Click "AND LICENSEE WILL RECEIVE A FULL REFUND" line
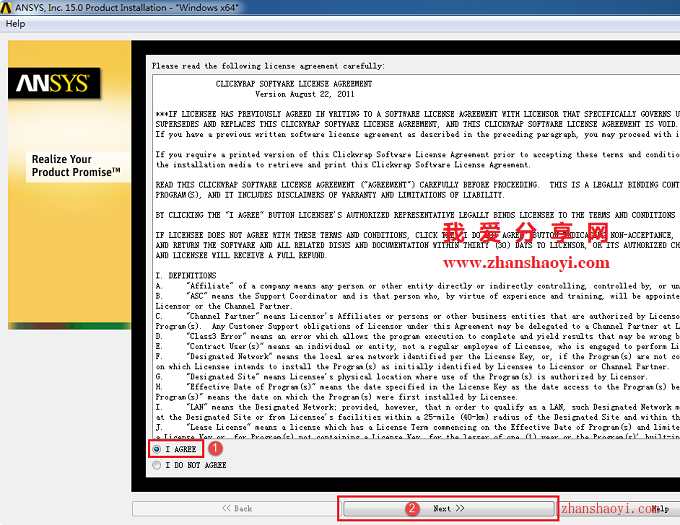The image size is (680, 525). tap(242, 255)
